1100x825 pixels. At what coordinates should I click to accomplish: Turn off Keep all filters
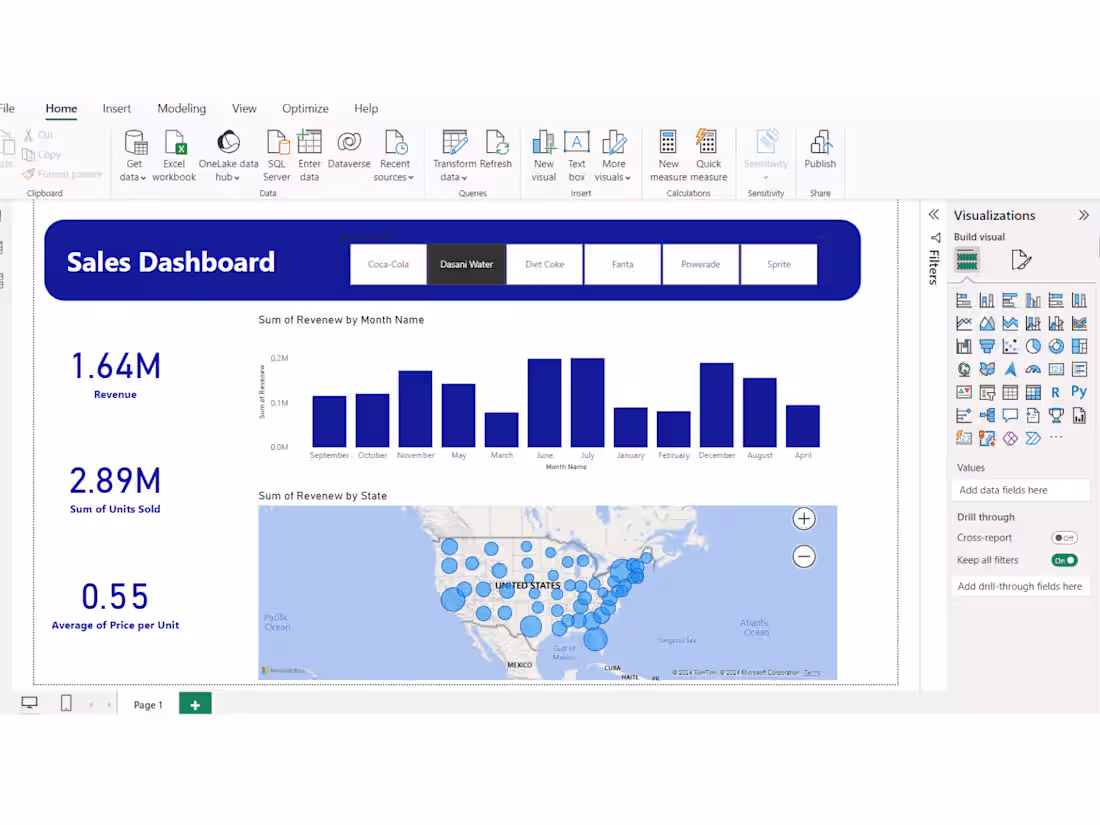click(1064, 560)
